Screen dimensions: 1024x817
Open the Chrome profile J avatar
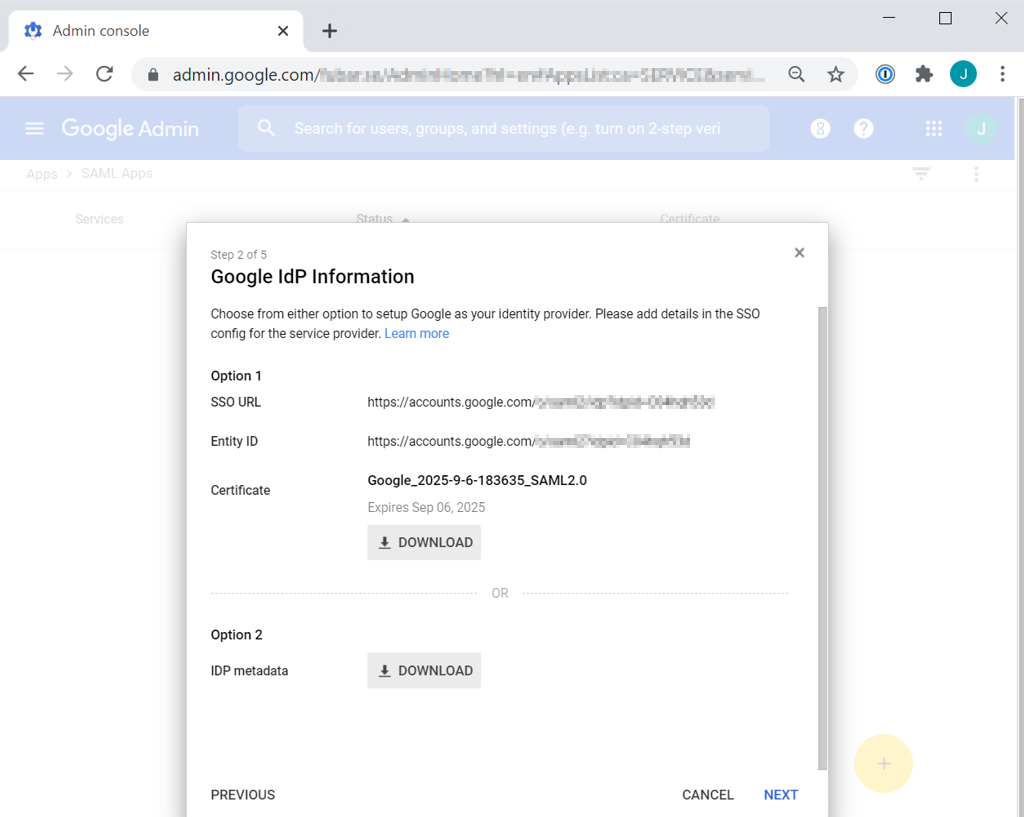click(963, 74)
